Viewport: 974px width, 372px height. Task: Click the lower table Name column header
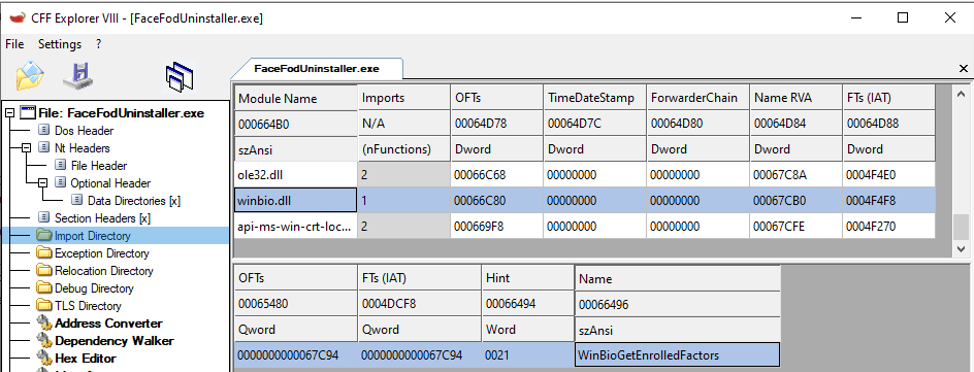coord(677,279)
